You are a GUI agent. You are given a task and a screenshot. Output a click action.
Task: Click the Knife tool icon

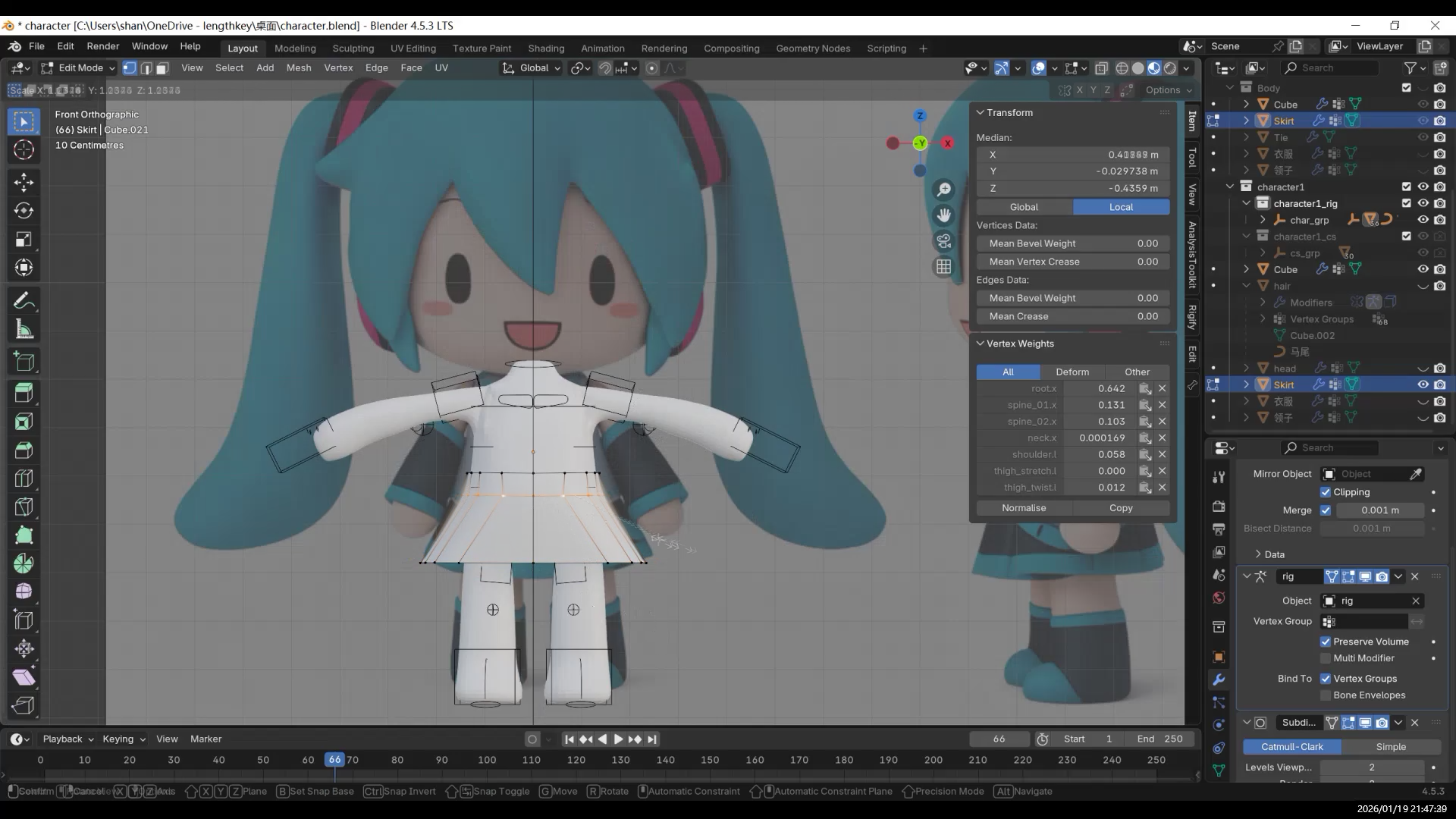pos(24,507)
